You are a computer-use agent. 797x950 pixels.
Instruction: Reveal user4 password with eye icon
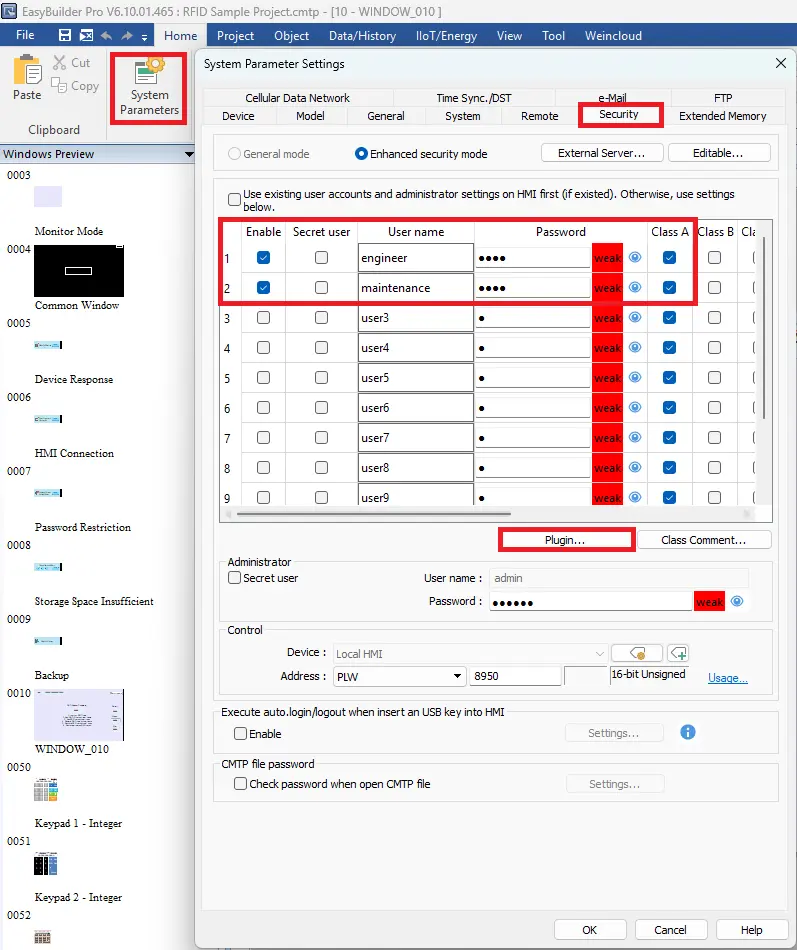tap(635, 347)
